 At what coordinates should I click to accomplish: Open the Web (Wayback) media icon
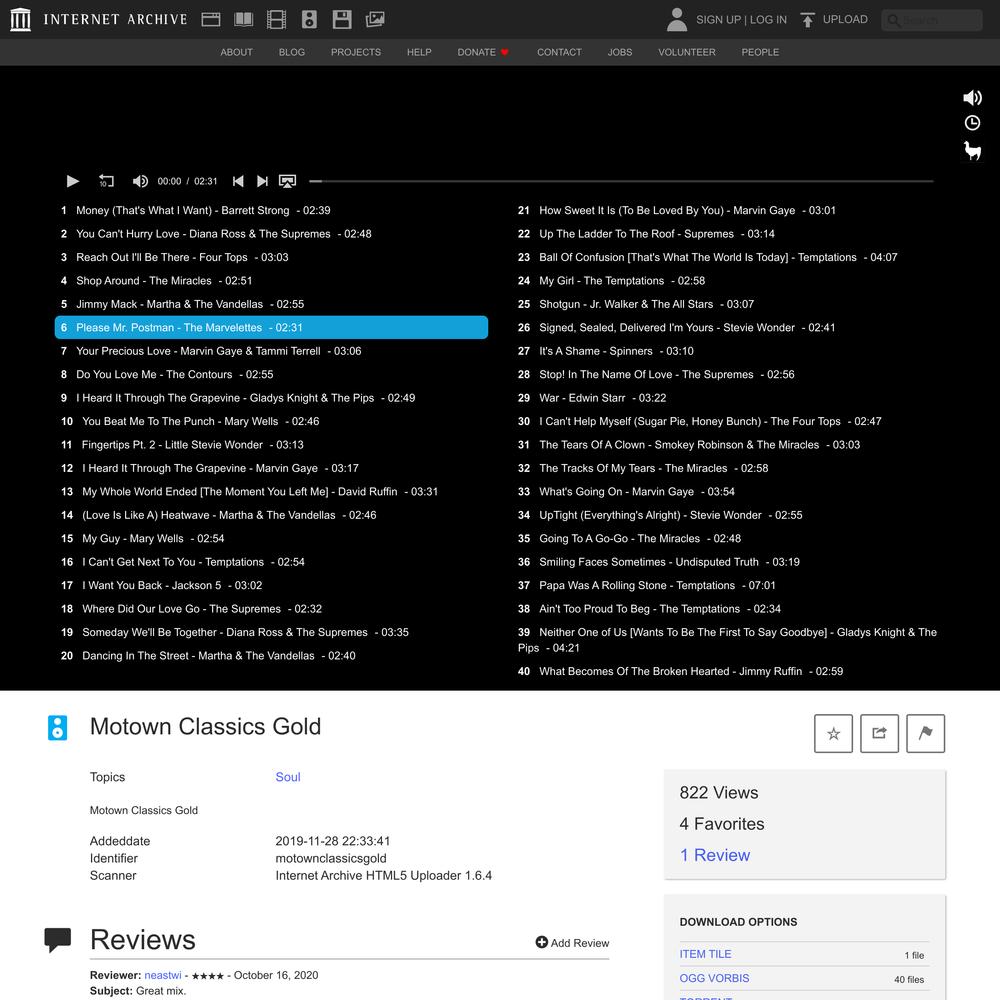point(211,19)
